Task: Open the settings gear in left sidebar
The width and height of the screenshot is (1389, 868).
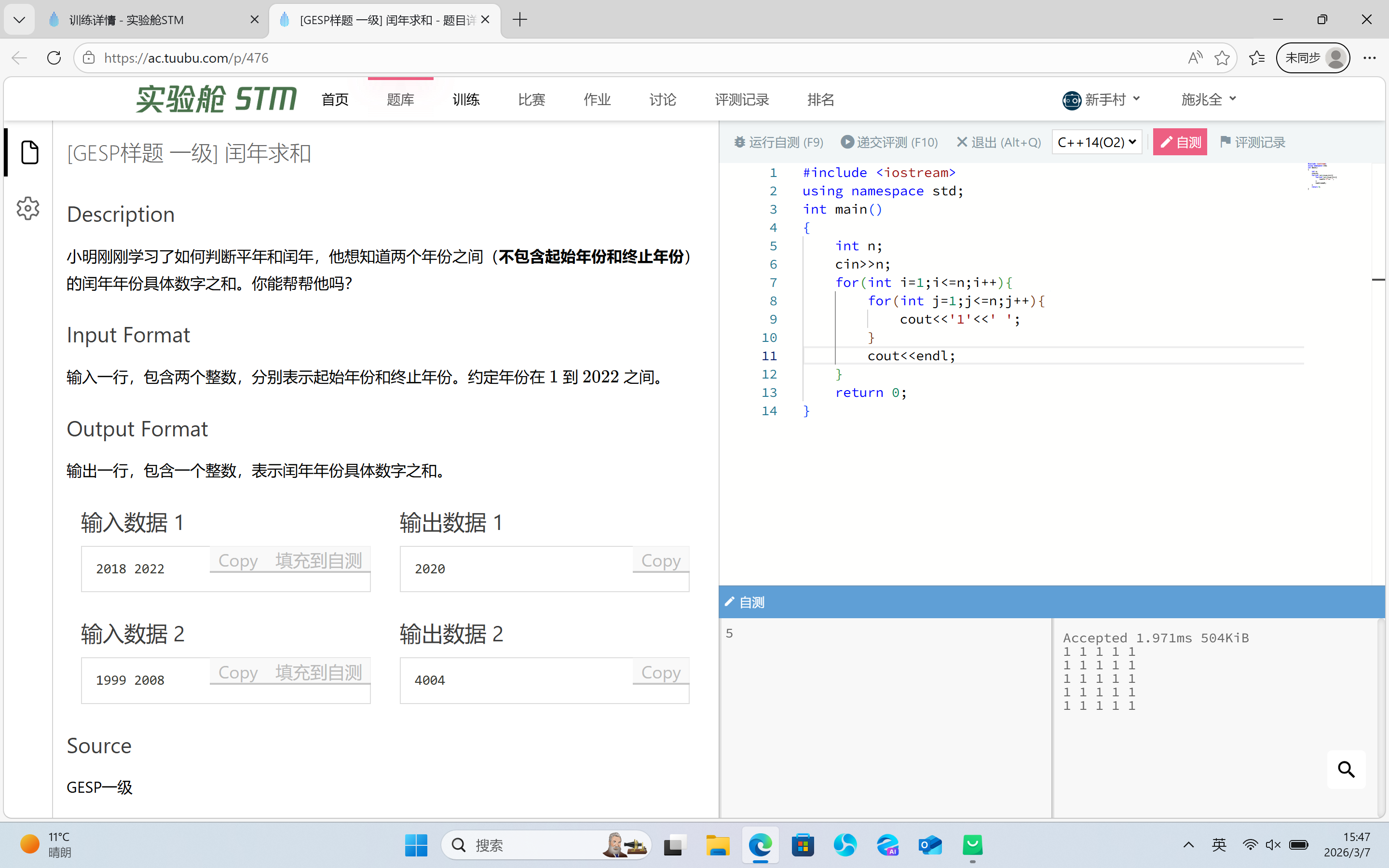Action: pos(27,208)
